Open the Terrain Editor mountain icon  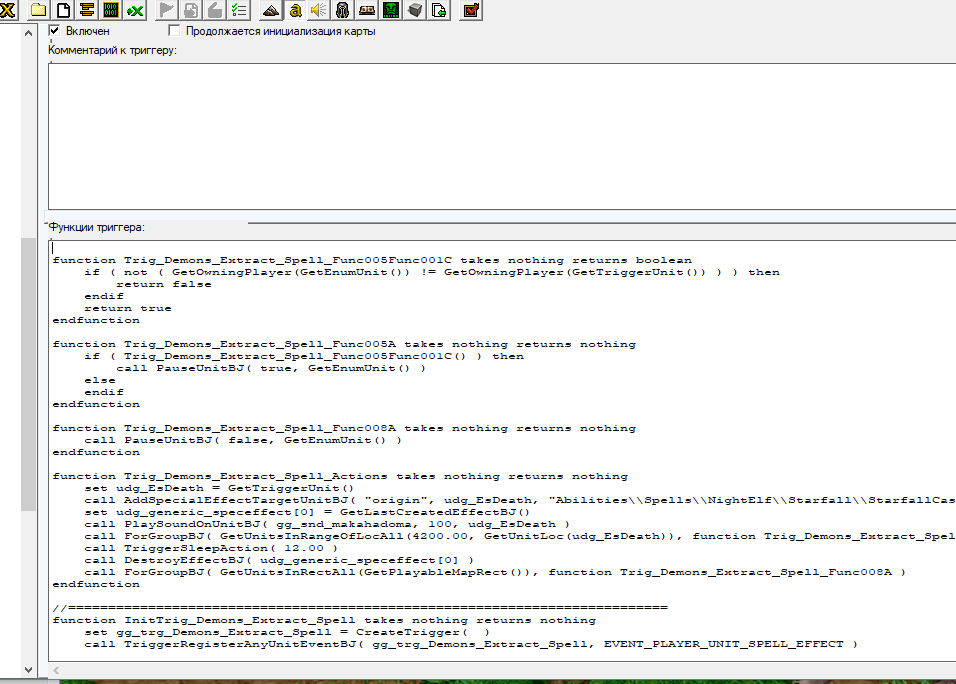(x=271, y=10)
